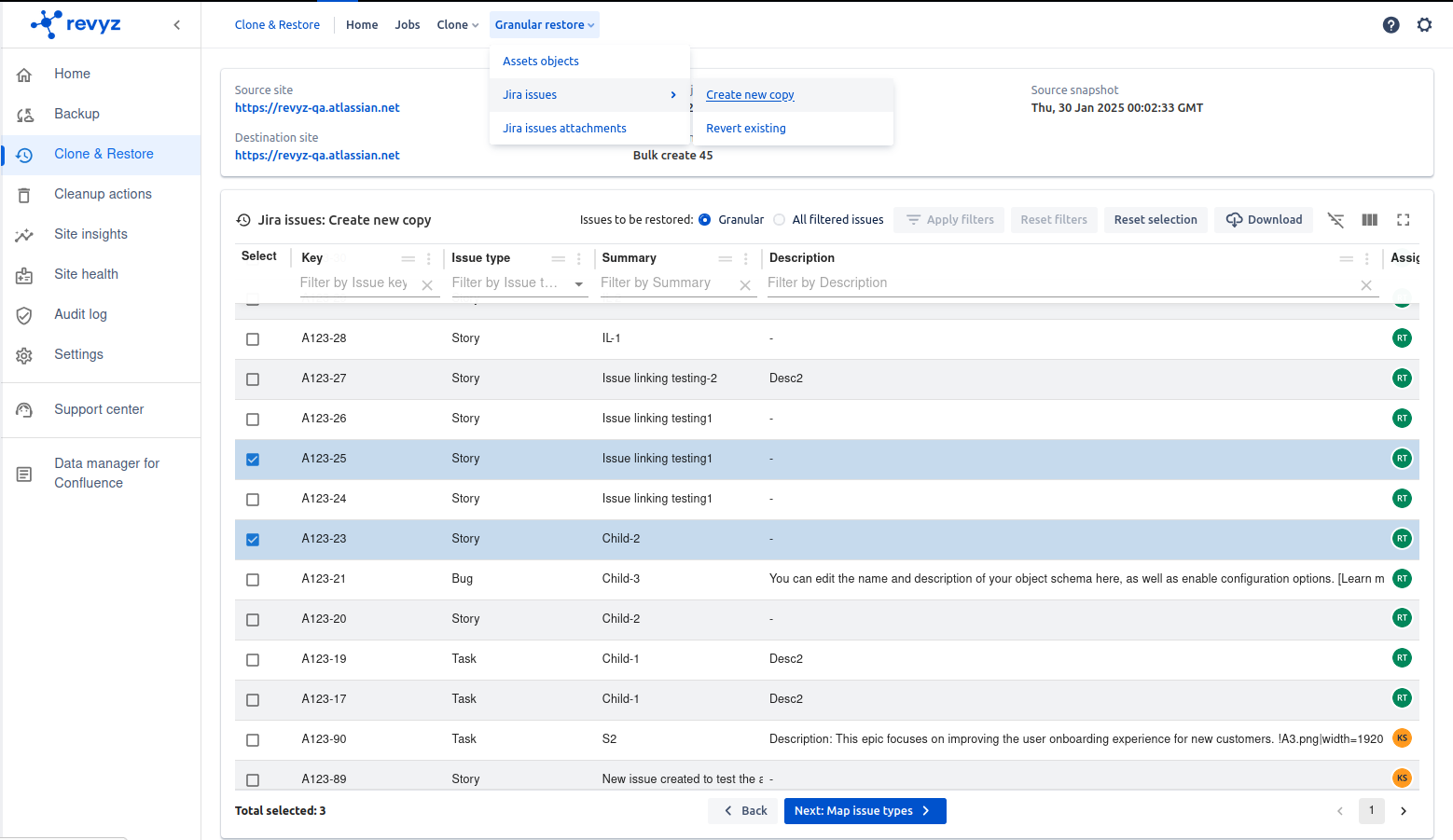
Task: Collapse the sidebar with the chevron arrow
Action: (176, 25)
